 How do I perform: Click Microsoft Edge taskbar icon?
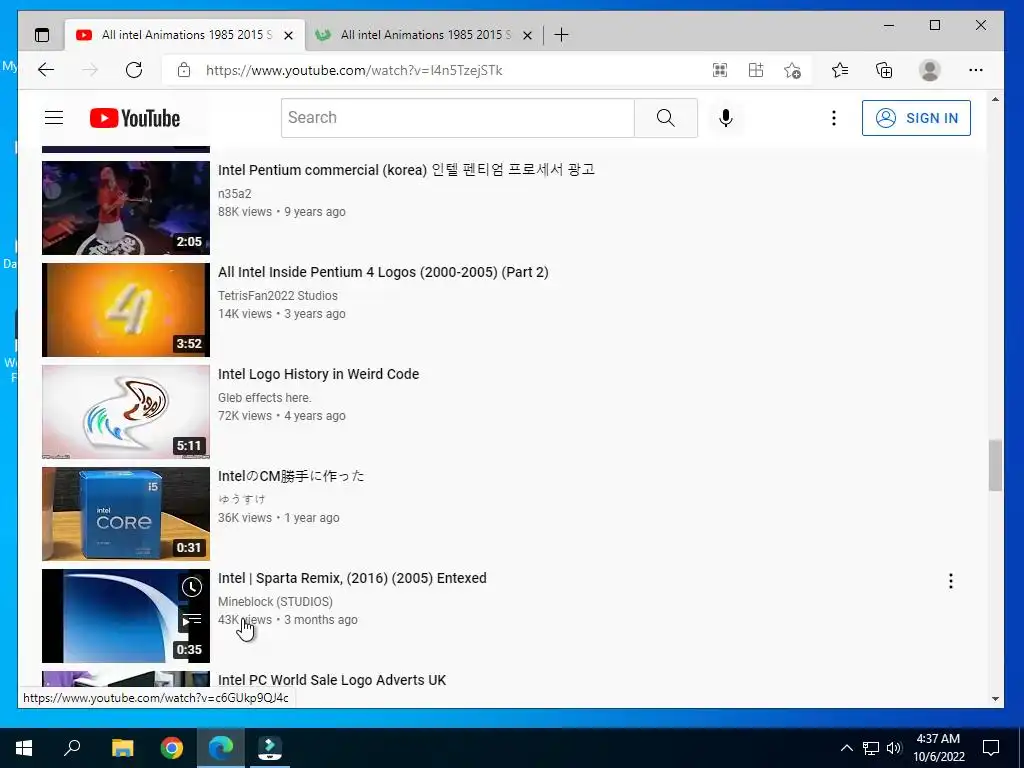point(221,748)
